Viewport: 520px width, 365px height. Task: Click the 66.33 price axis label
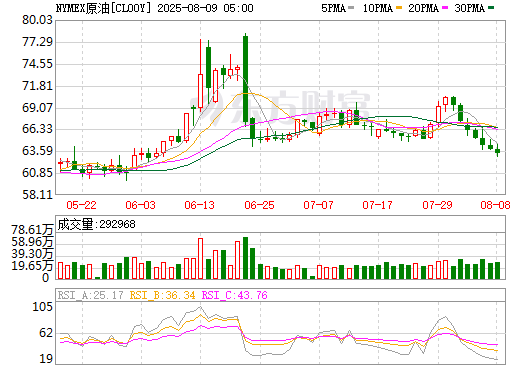(37, 129)
